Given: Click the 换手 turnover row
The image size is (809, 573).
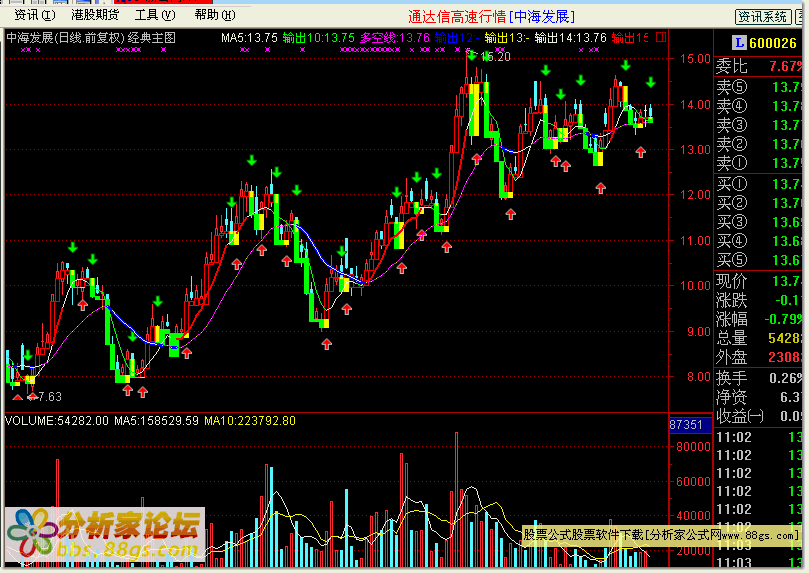Looking at the screenshot, I should [758, 378].
